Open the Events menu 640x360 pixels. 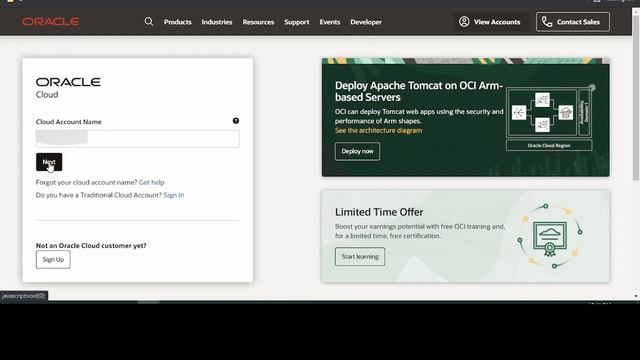point(330,22)
